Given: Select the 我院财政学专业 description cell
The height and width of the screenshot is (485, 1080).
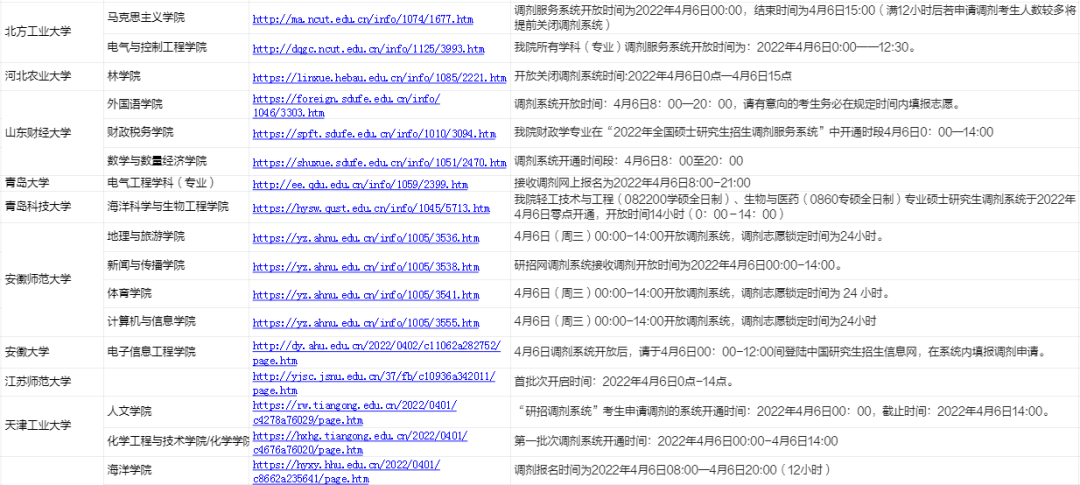Looking at the screenshot, I should [796, 132].
